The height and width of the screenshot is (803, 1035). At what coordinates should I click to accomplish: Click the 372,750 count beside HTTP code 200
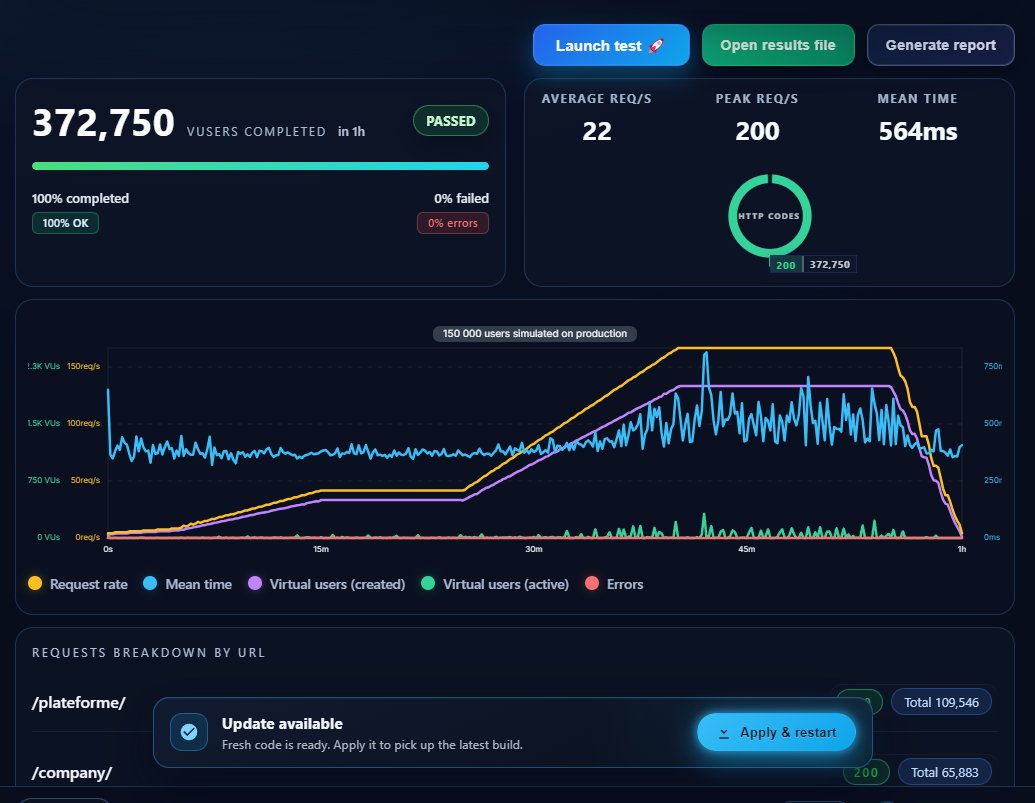click(x=830, y=265)
